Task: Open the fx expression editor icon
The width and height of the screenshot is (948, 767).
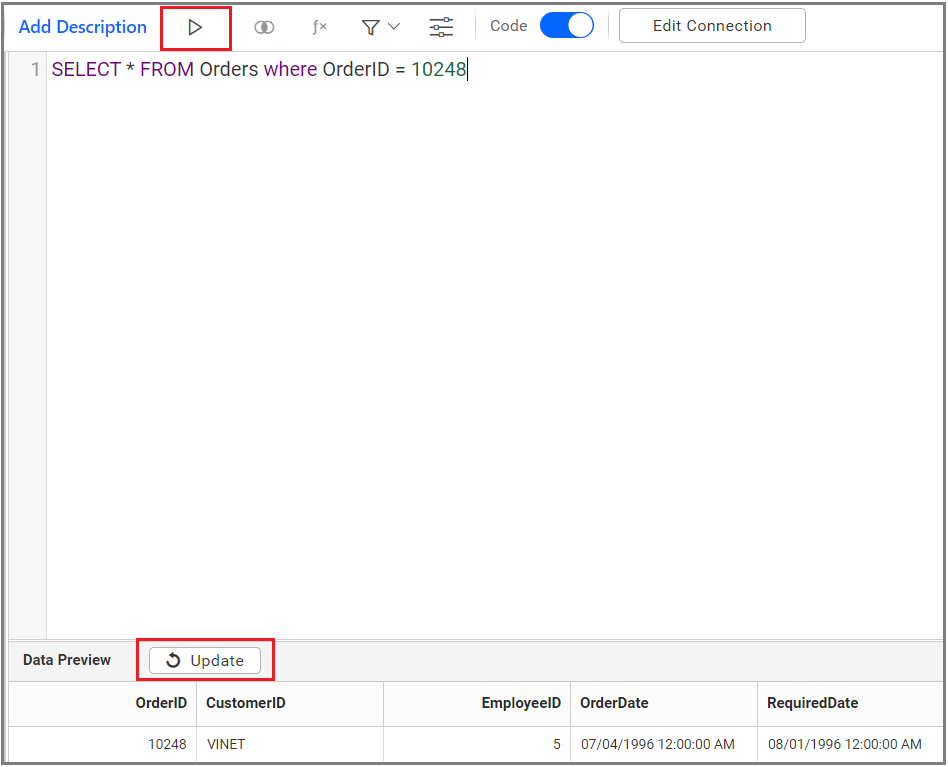Action: pyautogui.click(x=319, y=28)
